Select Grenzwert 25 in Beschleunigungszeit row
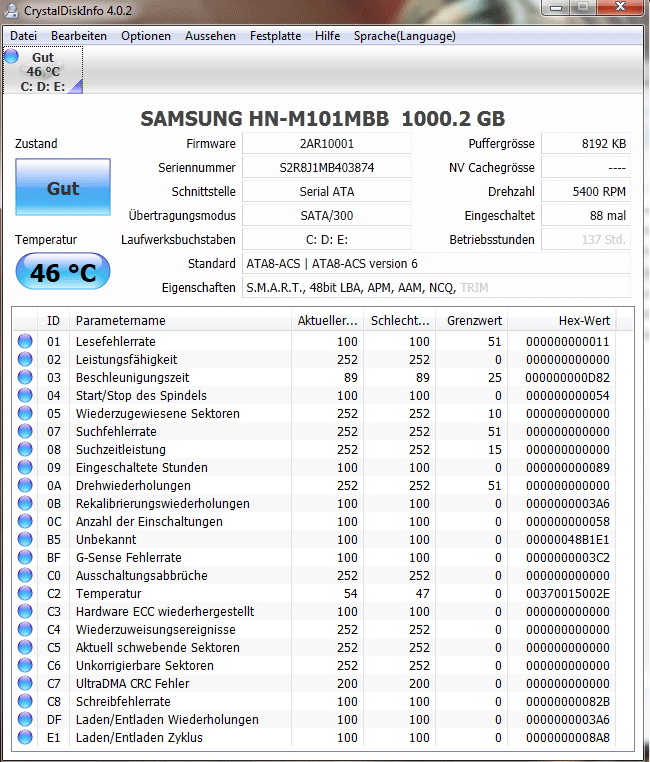Screen dimensions: 650x762 pos(494,378)
